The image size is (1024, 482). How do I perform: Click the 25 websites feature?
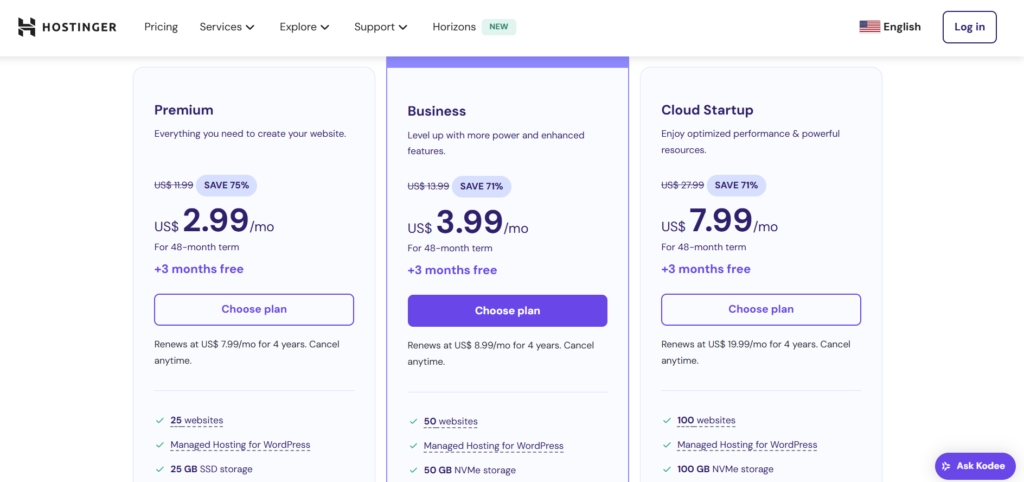click(197, 421)
